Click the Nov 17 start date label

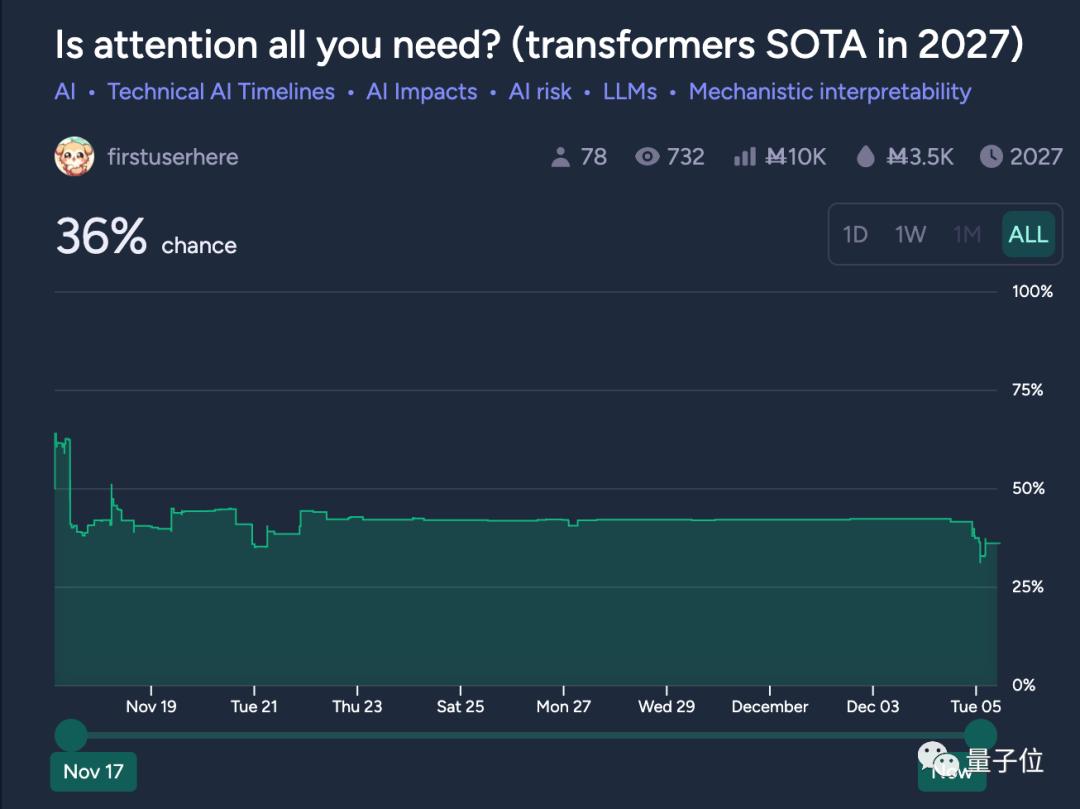(93, 771)
